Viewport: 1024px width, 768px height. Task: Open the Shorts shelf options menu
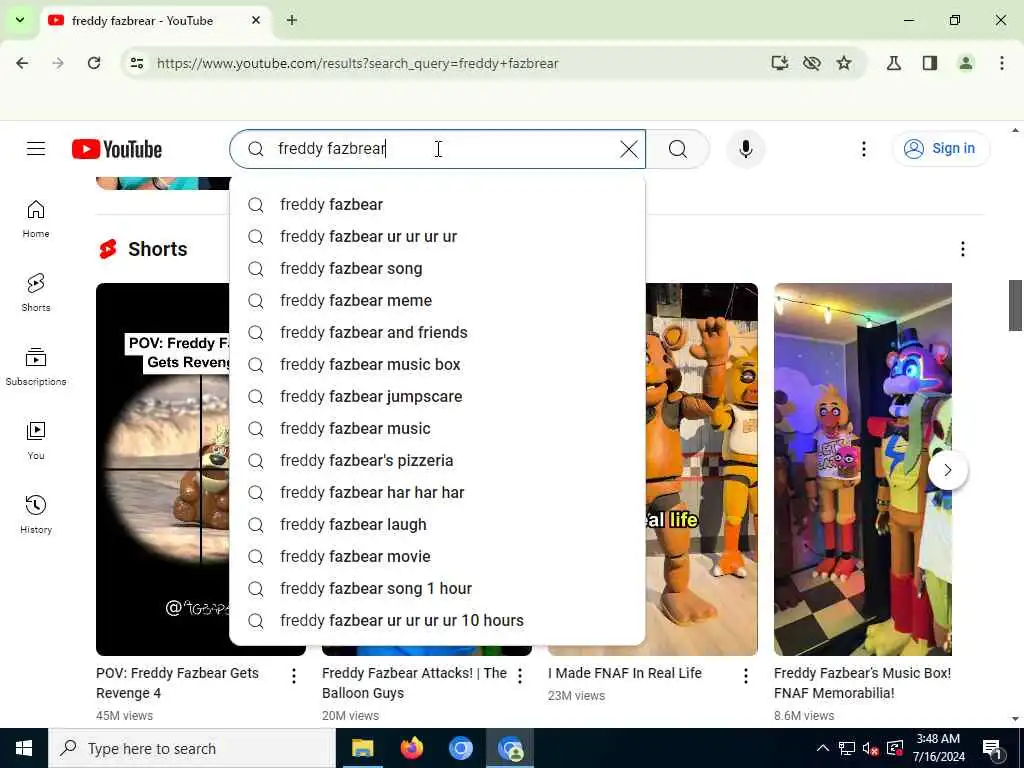[x=962, y=249]
